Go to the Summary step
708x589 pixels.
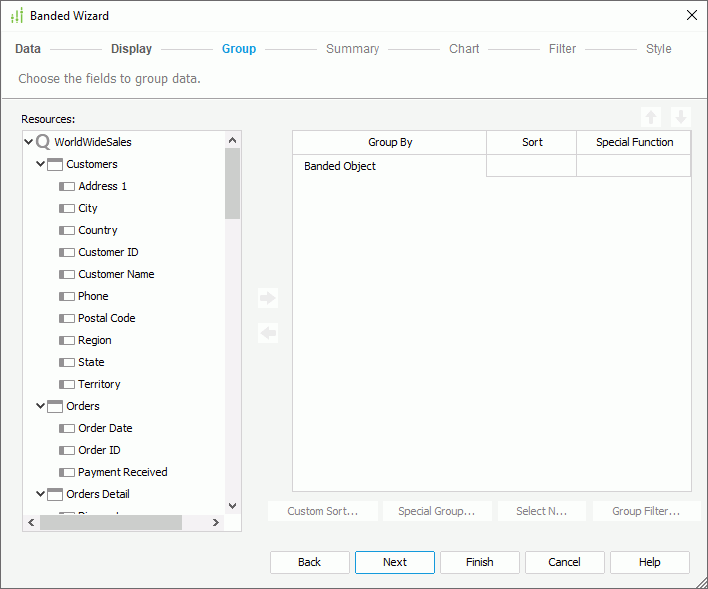click(352, 49)
